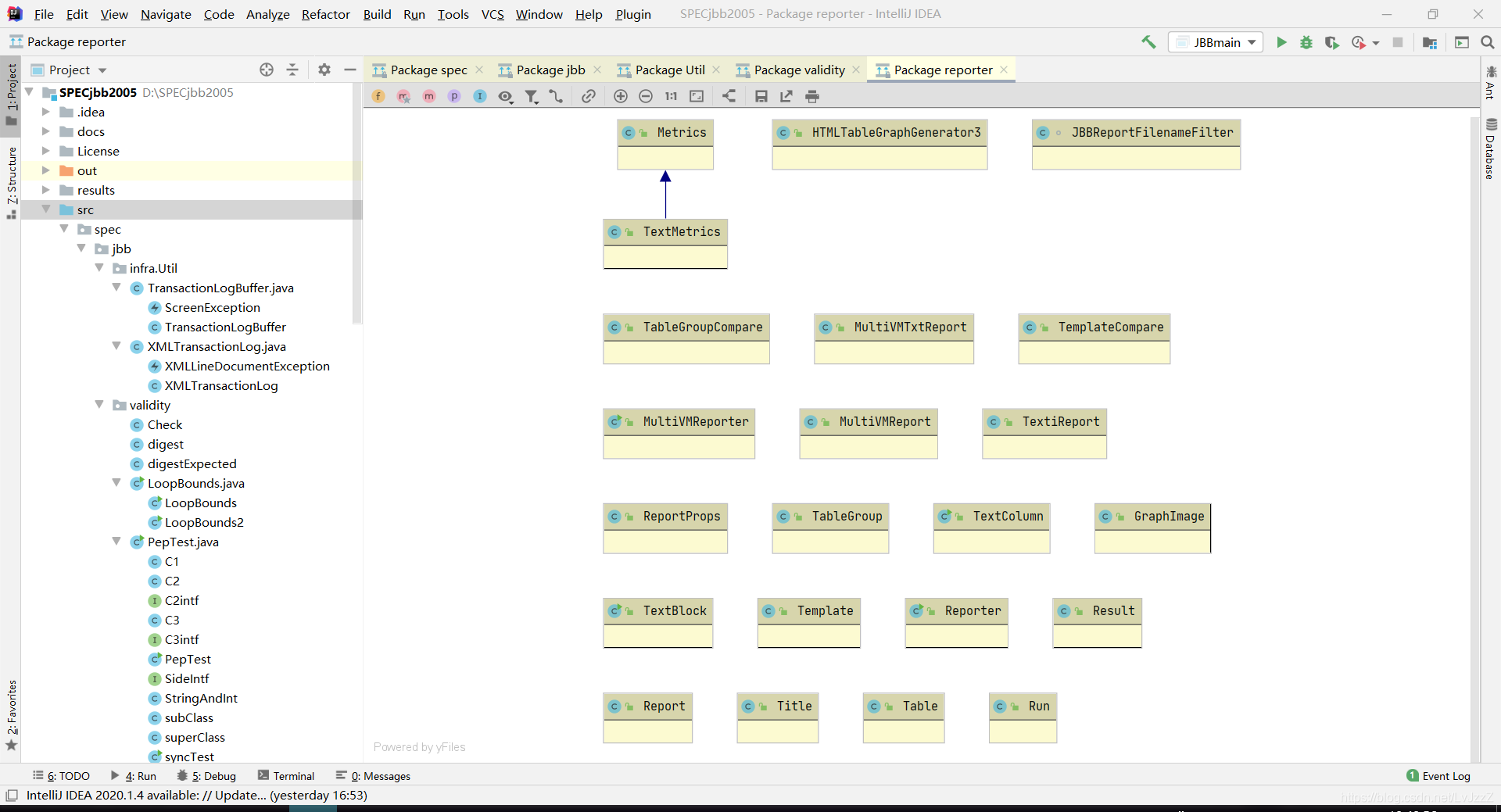Open Project Structure icon
Viewport: 1501px width, 812px height.
coord(1430,42)
